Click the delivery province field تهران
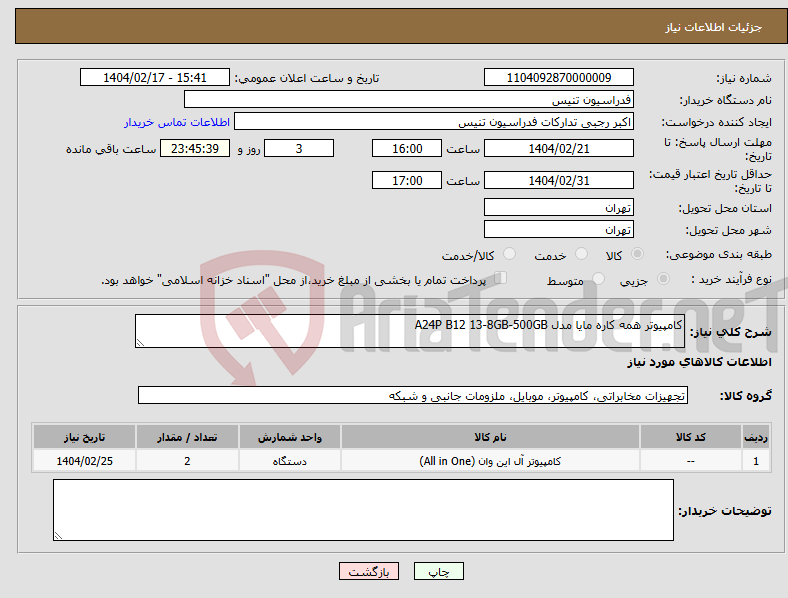Screen dimensions: 788x598 point(558,208)
